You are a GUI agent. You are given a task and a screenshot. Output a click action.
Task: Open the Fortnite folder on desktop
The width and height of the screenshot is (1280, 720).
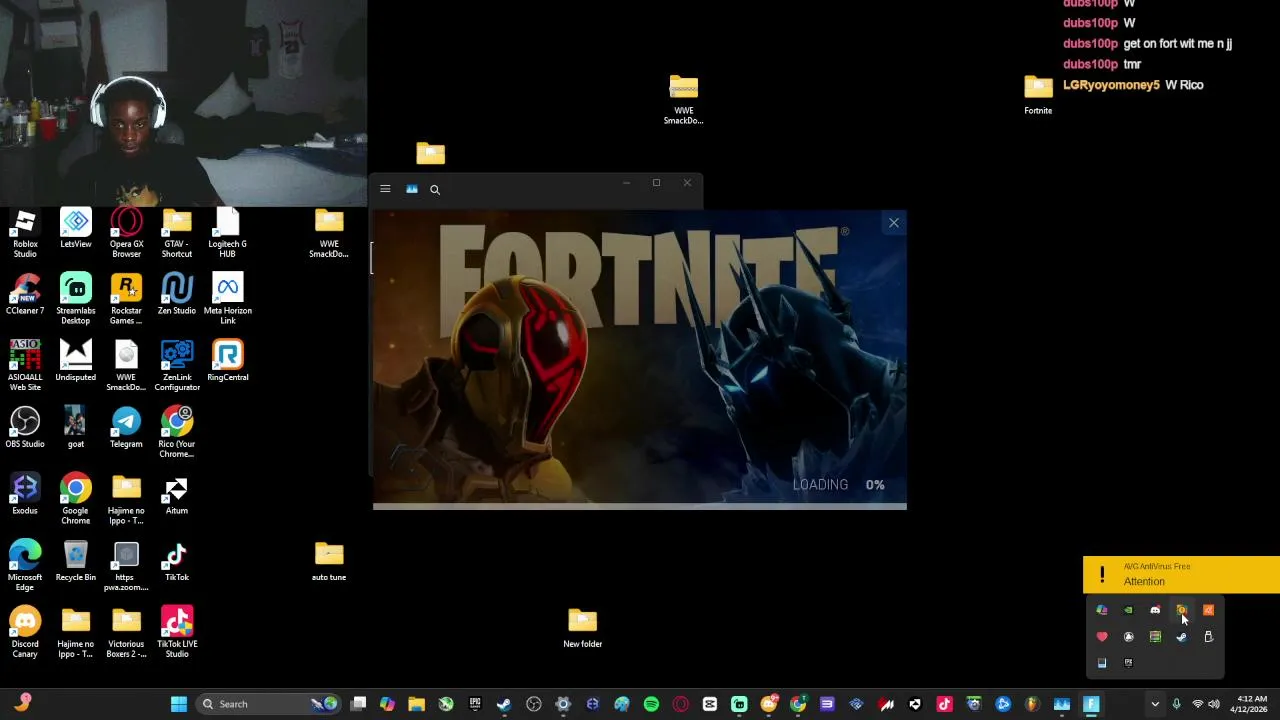coord(1038,95)
